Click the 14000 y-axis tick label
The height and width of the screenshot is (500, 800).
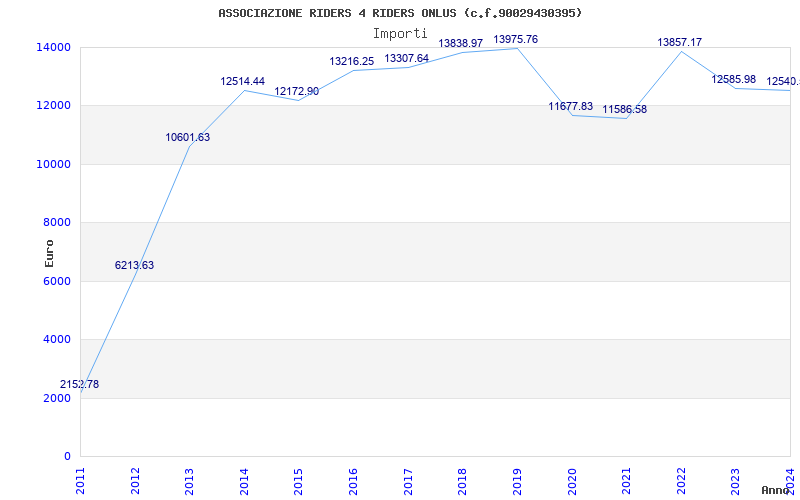point(53,47)
